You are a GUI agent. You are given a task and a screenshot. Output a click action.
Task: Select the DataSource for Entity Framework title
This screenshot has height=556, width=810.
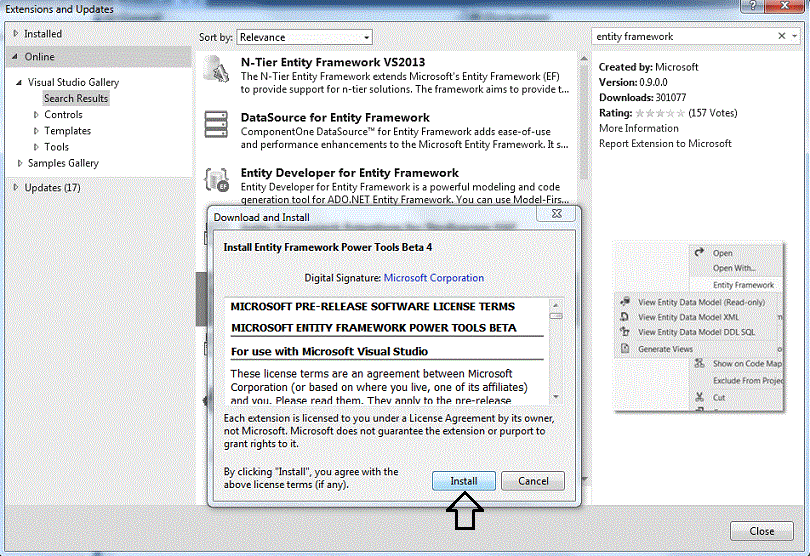335,117
